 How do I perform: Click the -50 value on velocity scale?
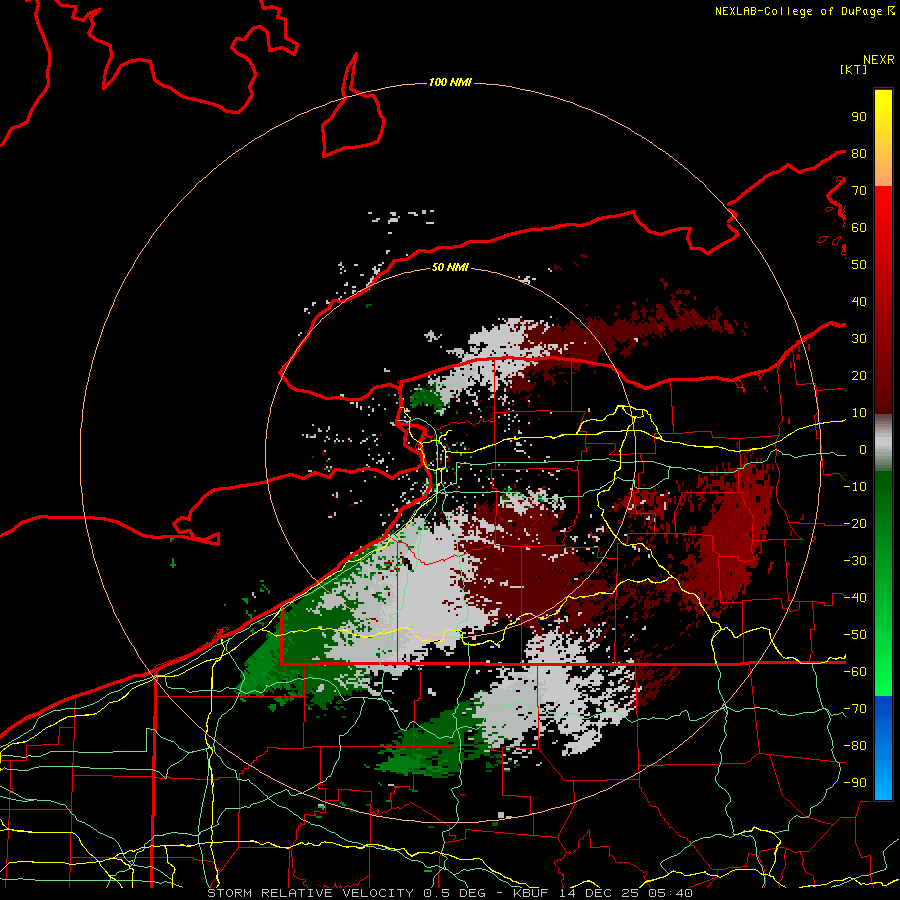[x=855, y=635]
